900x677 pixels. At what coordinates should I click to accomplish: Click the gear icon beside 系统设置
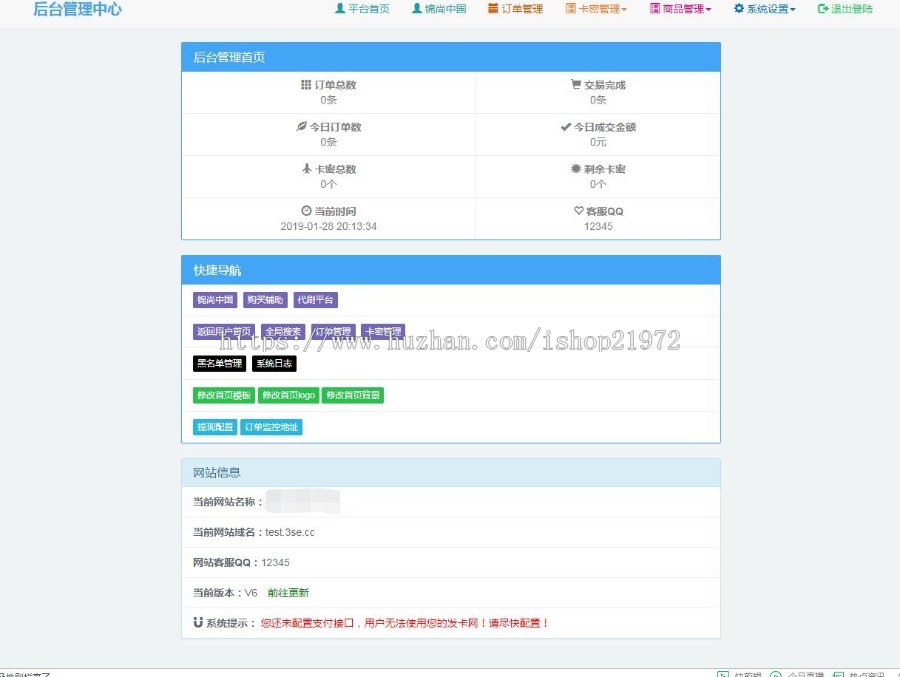pos(739,9)
